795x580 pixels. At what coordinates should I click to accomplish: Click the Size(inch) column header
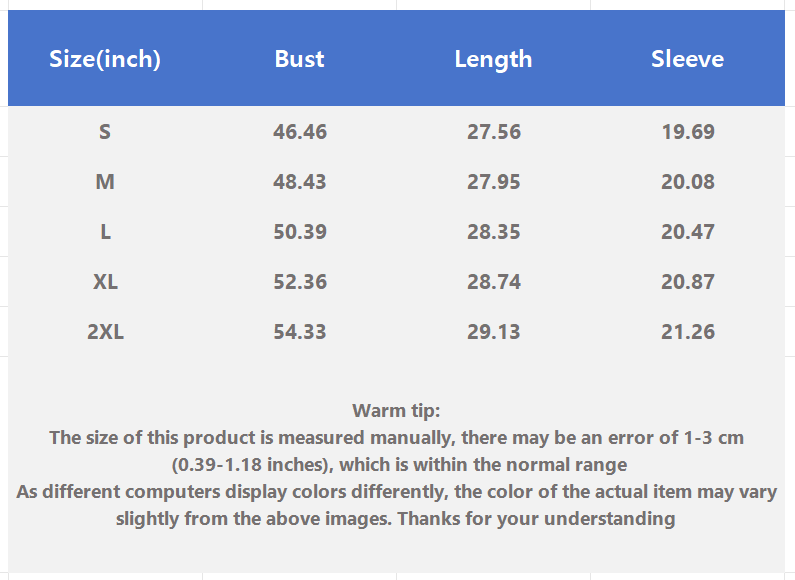click(105, 59)
